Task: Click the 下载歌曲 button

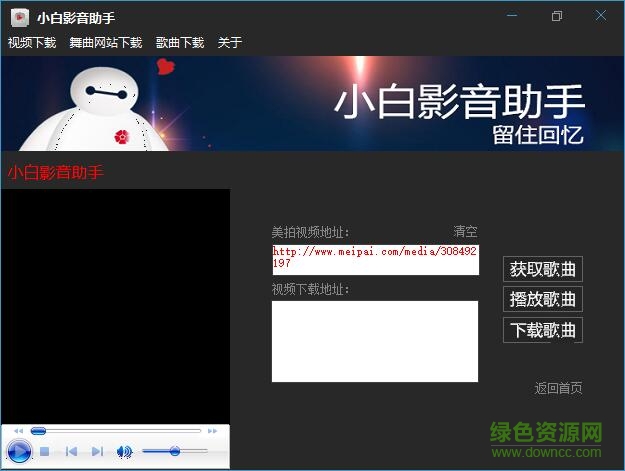Action: [542, 330]
